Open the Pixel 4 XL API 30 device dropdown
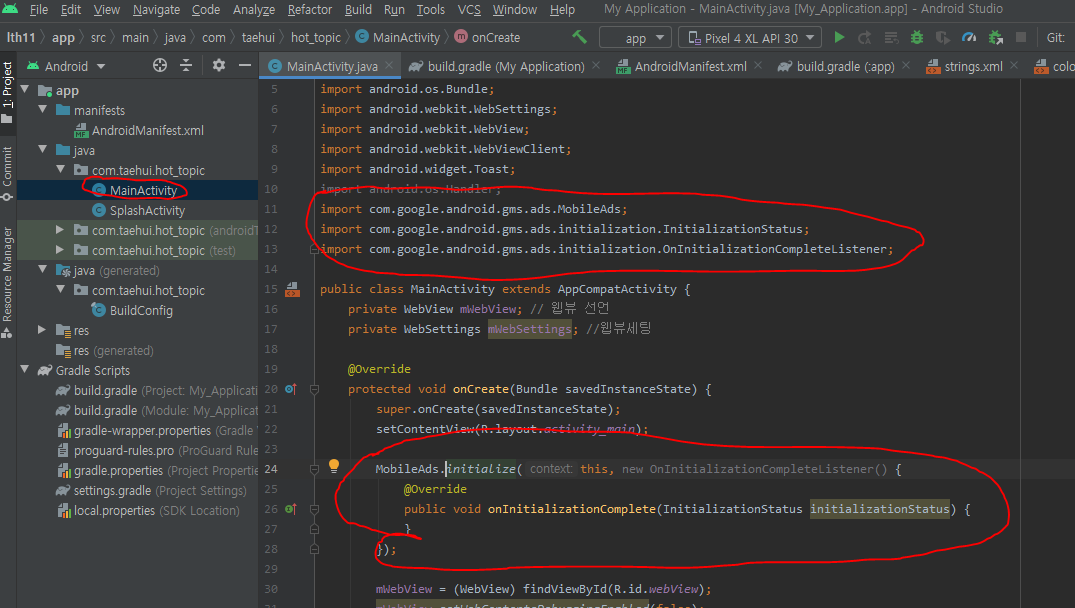 pyautogui.click(x=751, y=38)
